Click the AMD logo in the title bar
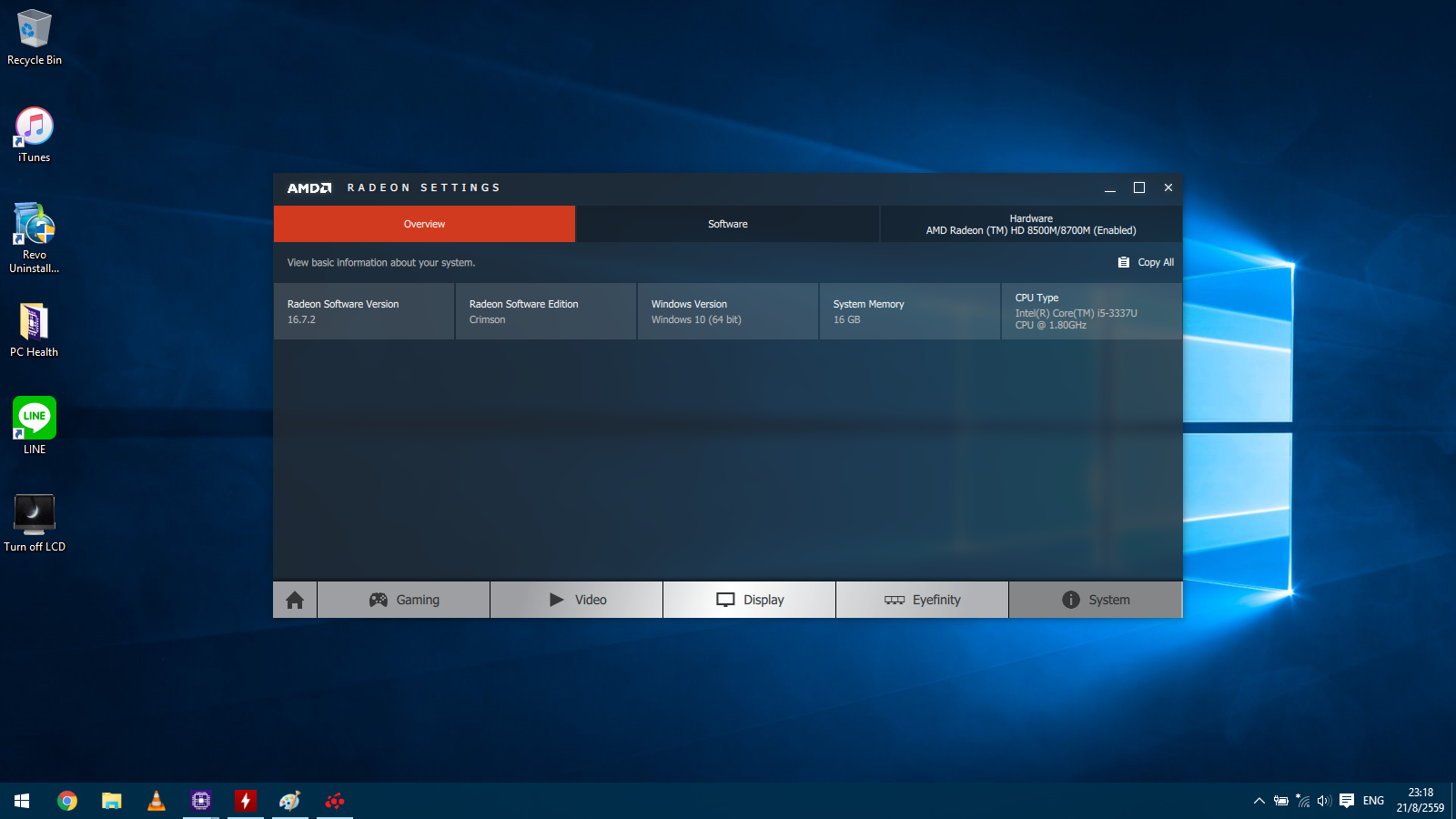The image size is (1456, 819). (x=309, y=187)
